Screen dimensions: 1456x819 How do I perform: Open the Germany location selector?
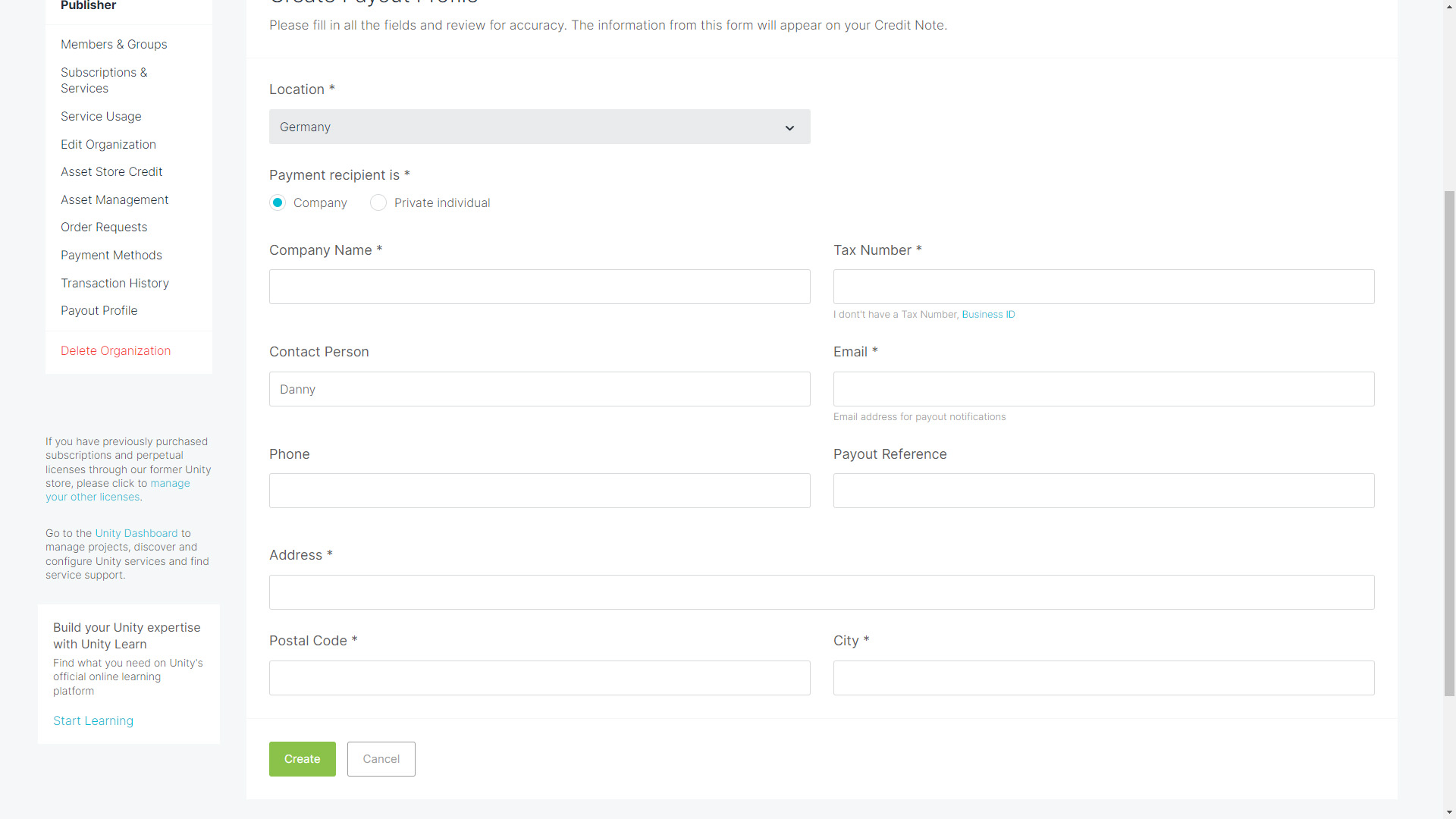click(x=540, y=127)
